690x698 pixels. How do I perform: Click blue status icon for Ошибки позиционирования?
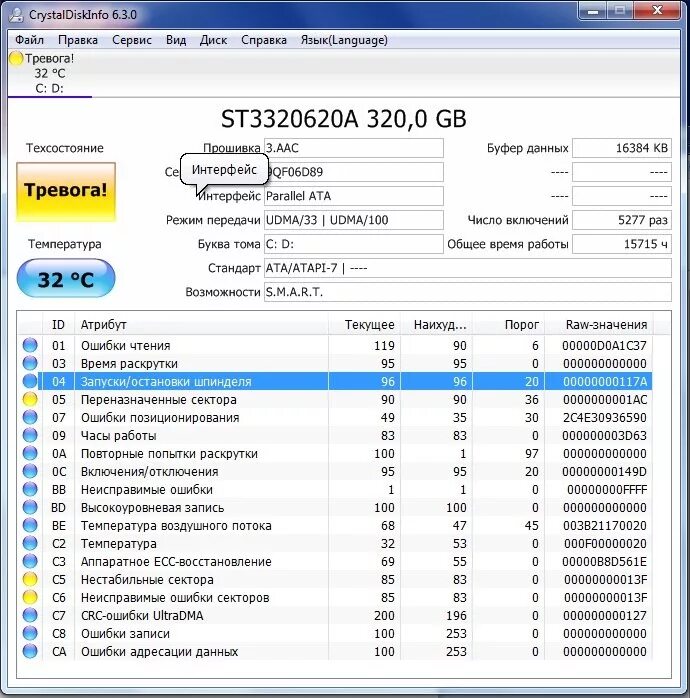(30, 417)
